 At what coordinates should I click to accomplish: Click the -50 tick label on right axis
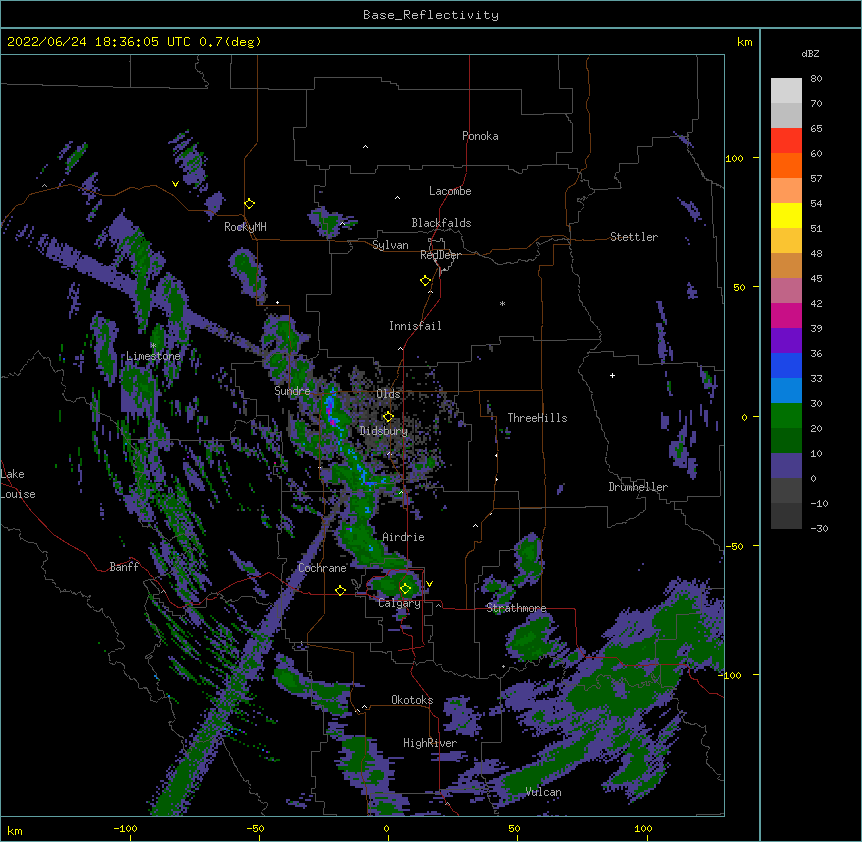735,546
